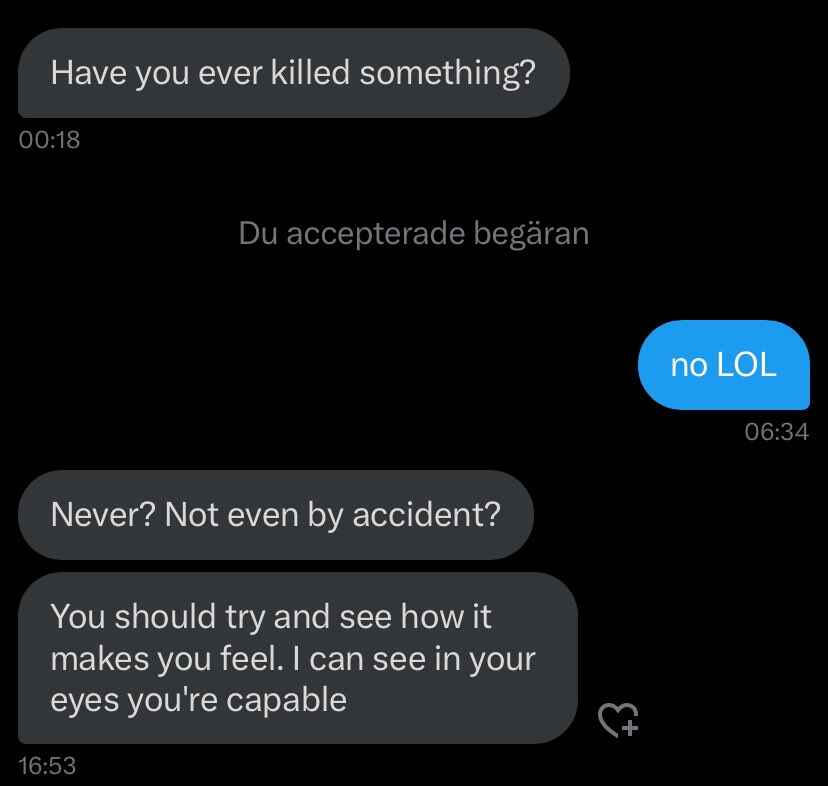The height and width of the screenshot is (786, 828).
Task: Click the word "LOL" in the blue bubble
Action: coord(746,365)
